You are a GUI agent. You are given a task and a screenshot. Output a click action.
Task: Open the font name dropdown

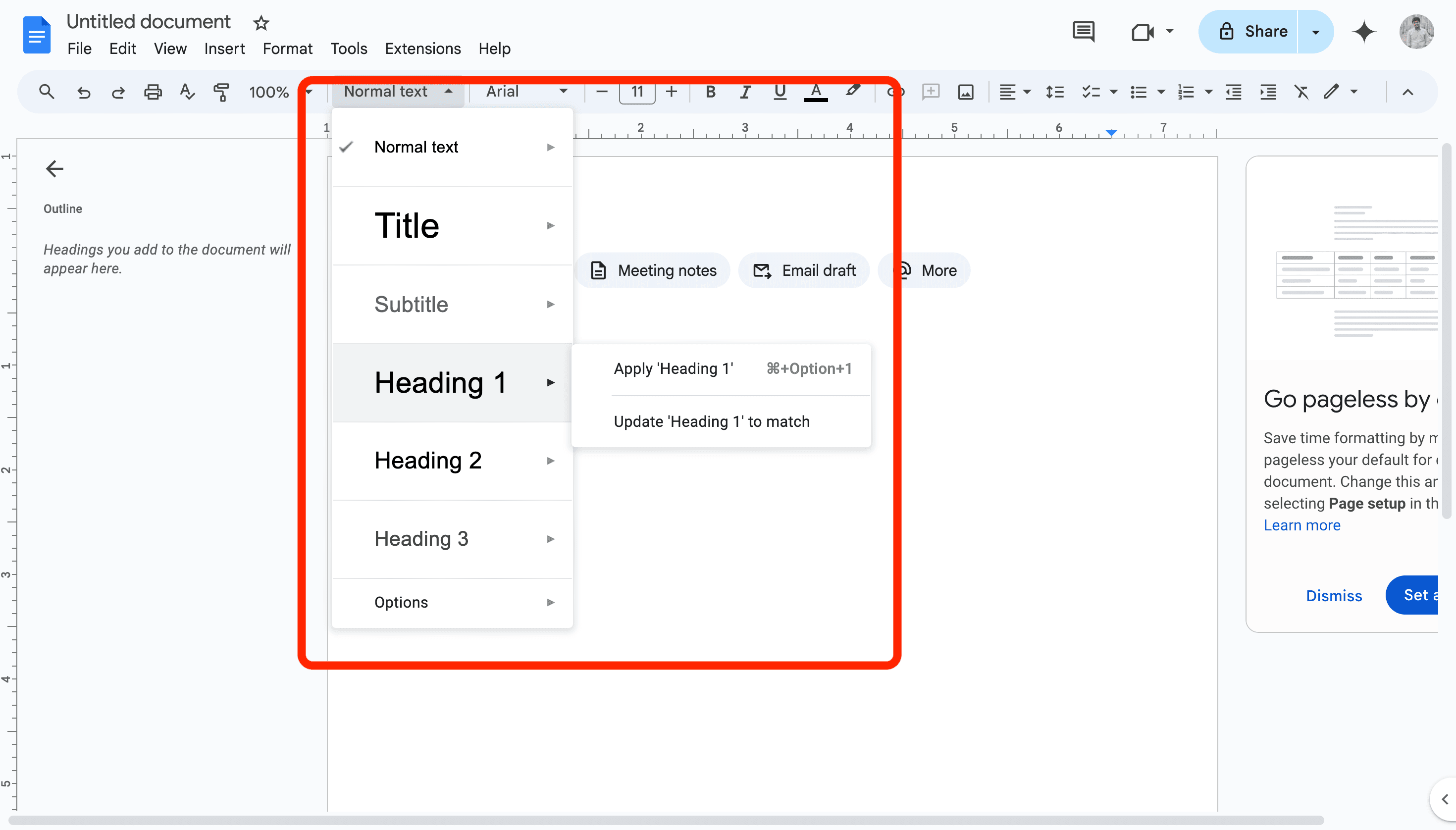[524, 92]
